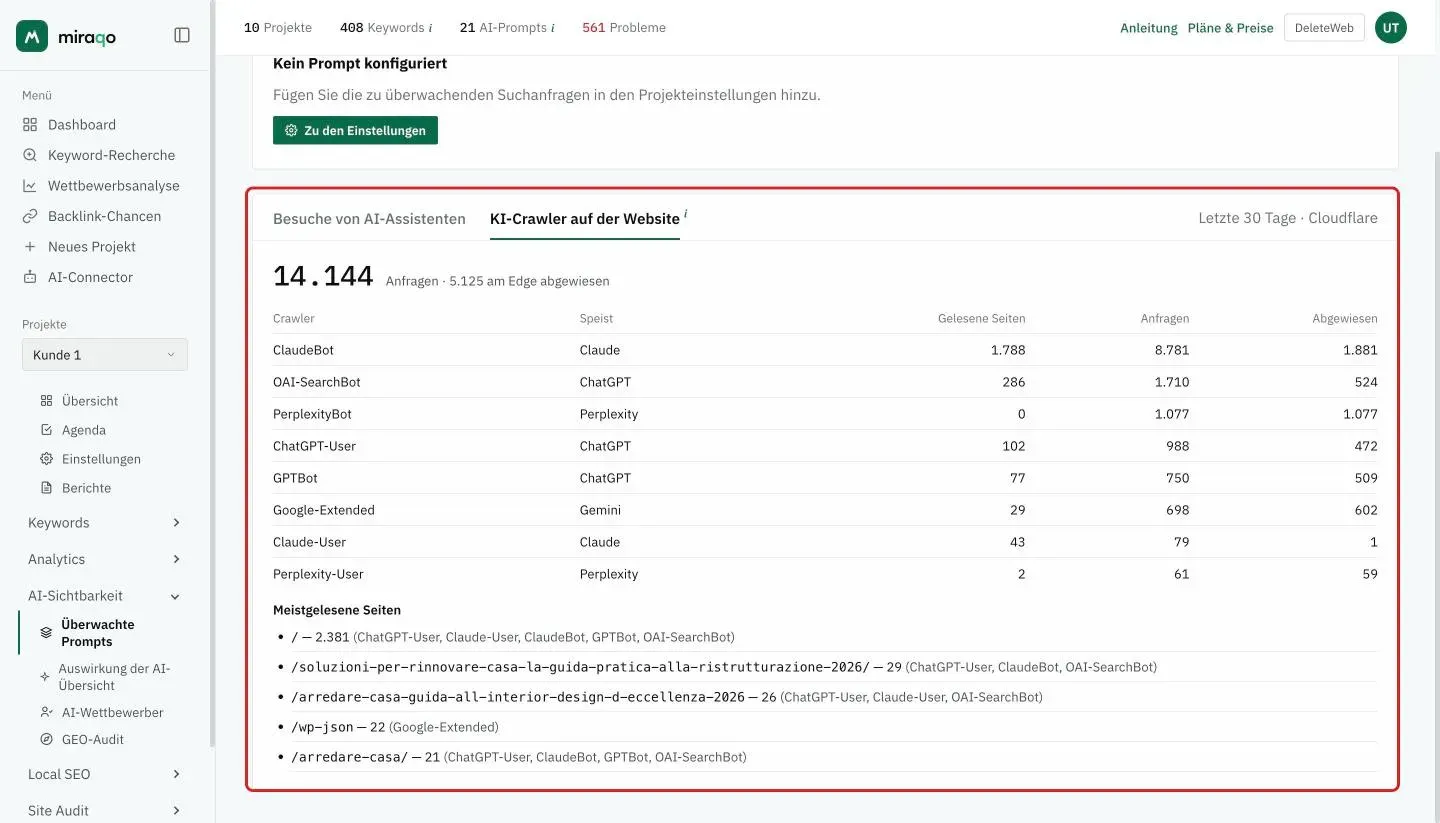The height and width of the screenshot is (823, 1440).
Task: Expand the Keywords sidebar section
Action: (105, 523)
